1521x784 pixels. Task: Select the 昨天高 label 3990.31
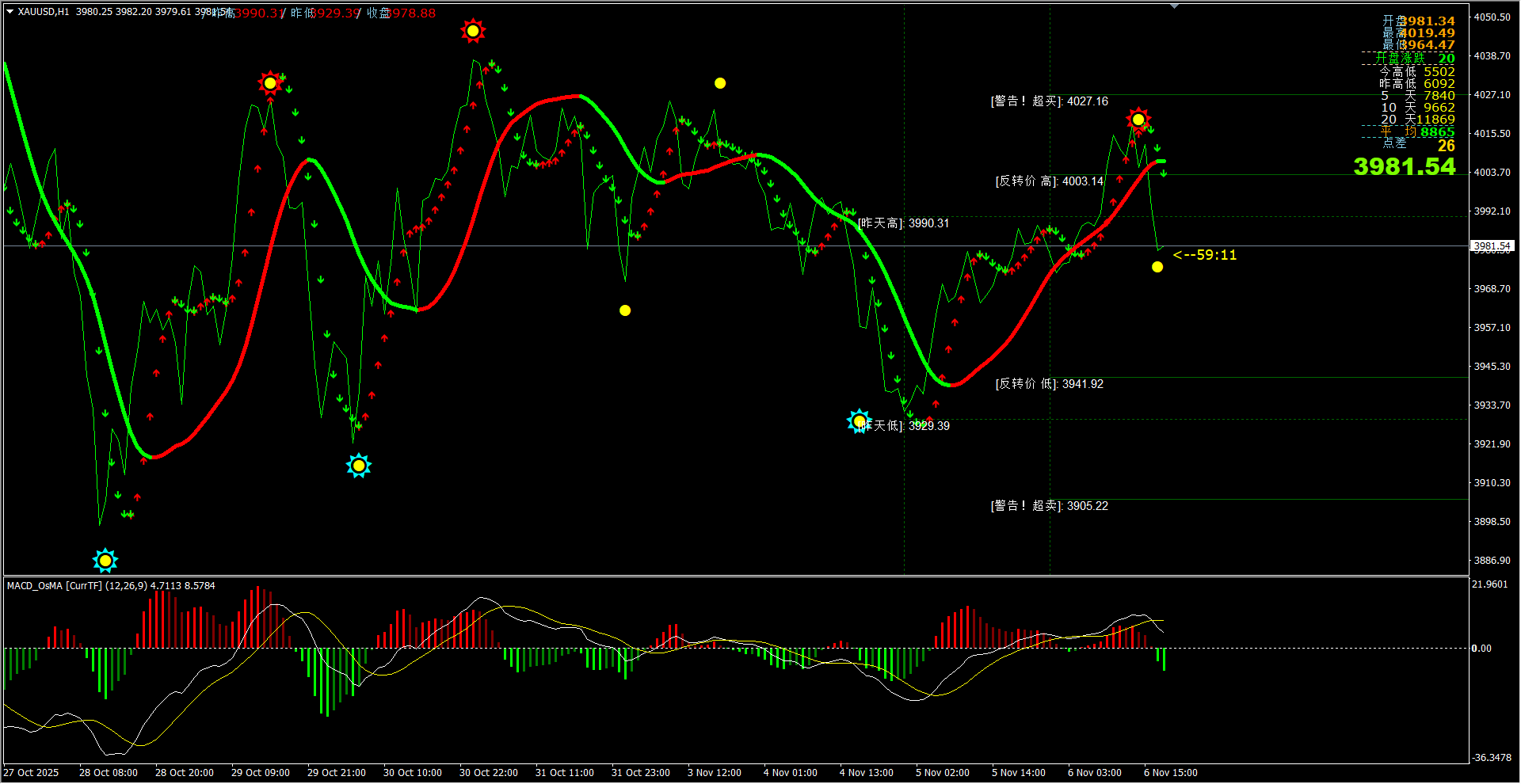point(904,223)
